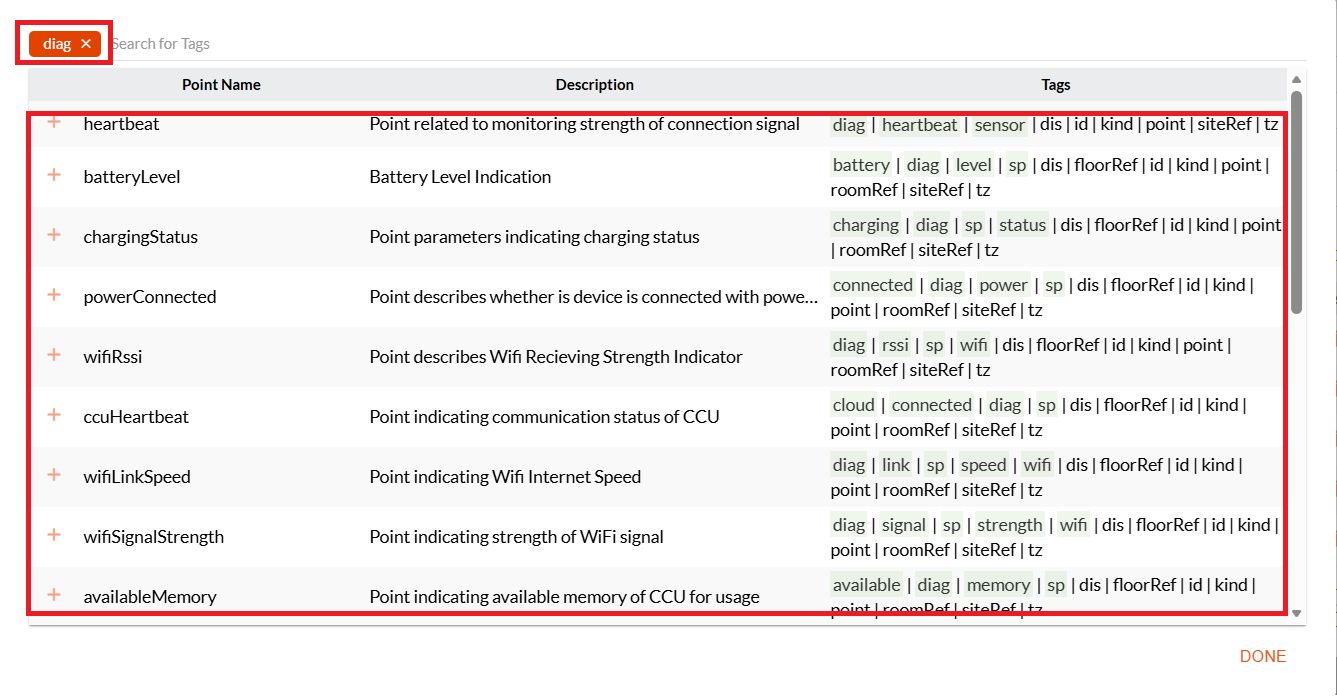Viewport: 1337px width, 697px height.
Task: Click plus icon next to chargingStatus
Action: (54, 235)
